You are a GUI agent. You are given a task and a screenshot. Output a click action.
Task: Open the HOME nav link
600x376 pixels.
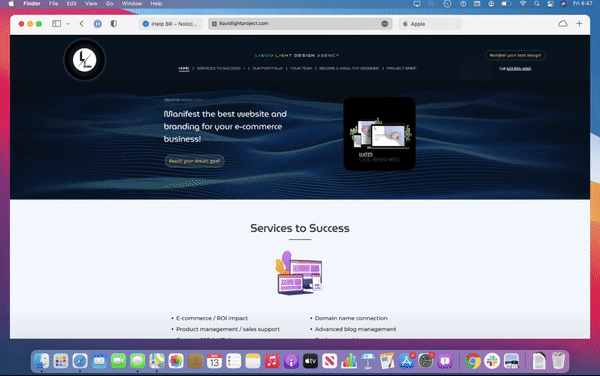[x=184, y=68]
